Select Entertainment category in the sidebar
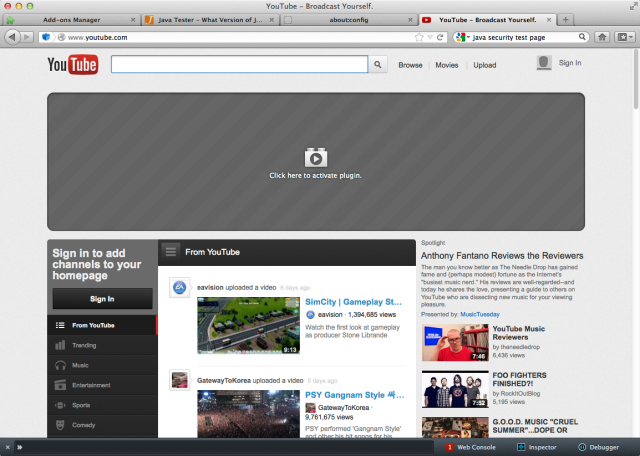The width and height of the screenshot is (640, 456). pos(102,385)
